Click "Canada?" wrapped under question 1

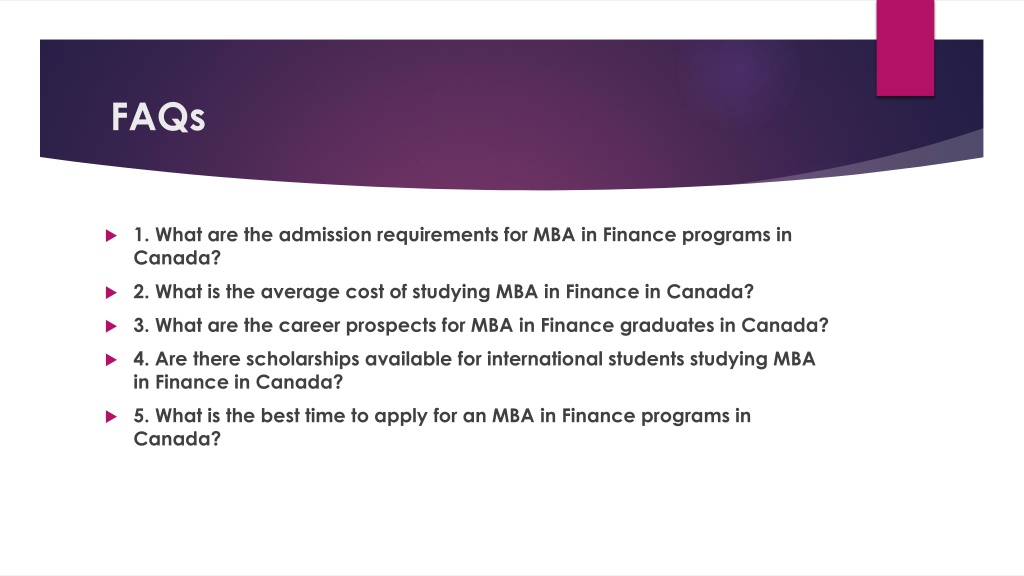(177, 258)
